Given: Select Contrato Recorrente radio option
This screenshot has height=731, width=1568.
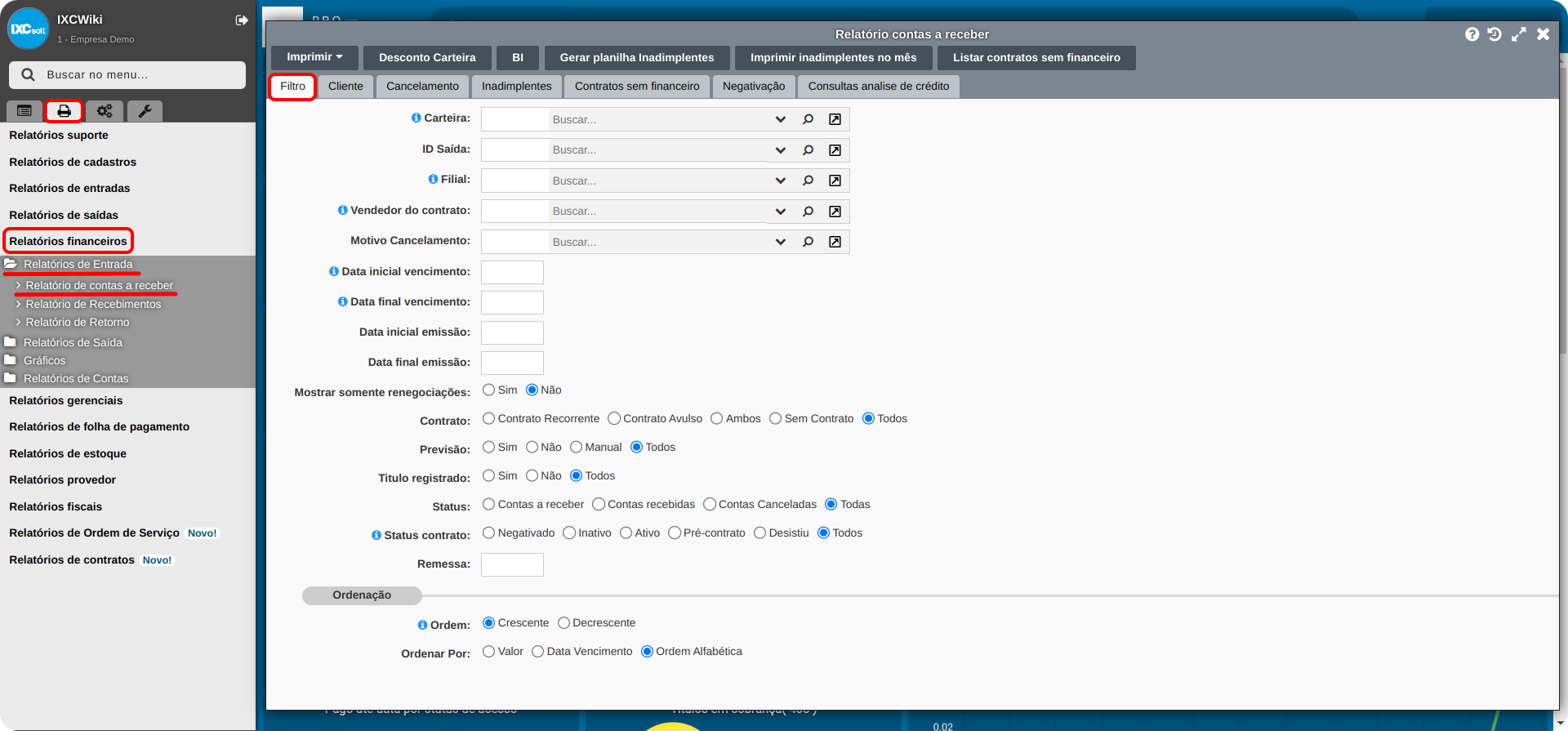Looking at the screenshot, I should click(x=488, y=418).
